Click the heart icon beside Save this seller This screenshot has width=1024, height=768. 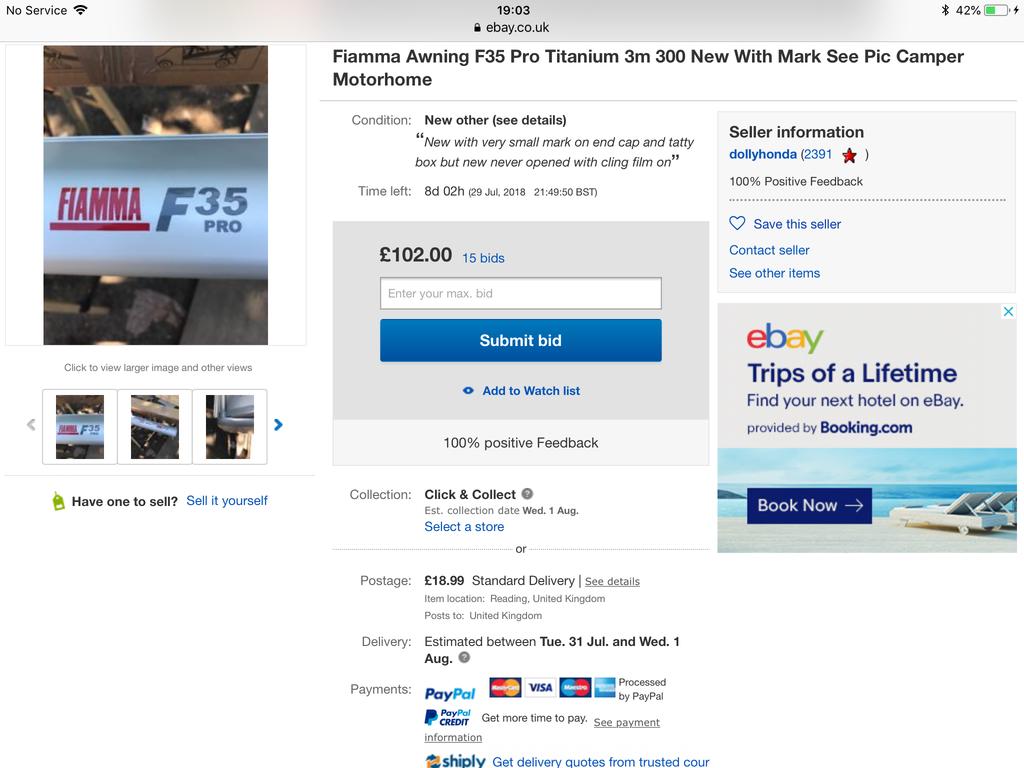point(737,223)
